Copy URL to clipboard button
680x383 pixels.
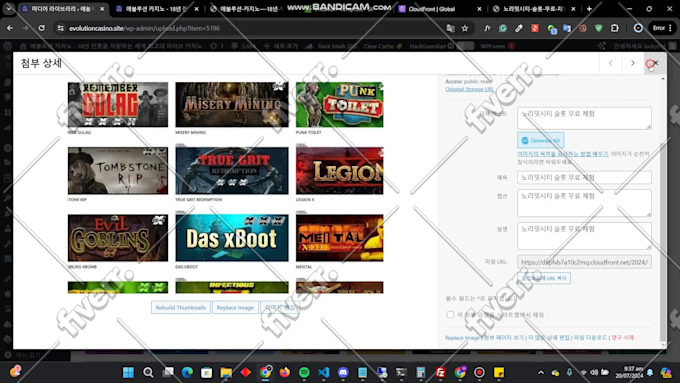(x=544, y=278)
